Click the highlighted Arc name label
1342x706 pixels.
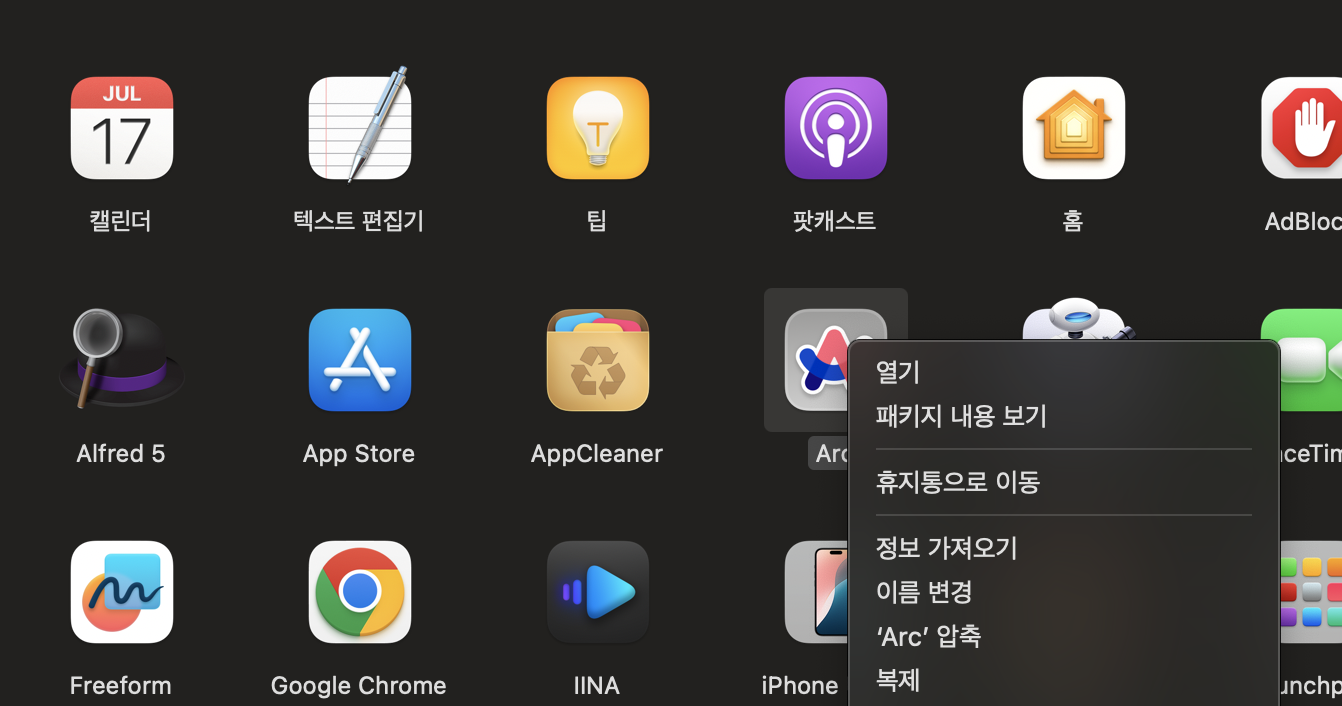pyautogui.click(x=828, y=454)
